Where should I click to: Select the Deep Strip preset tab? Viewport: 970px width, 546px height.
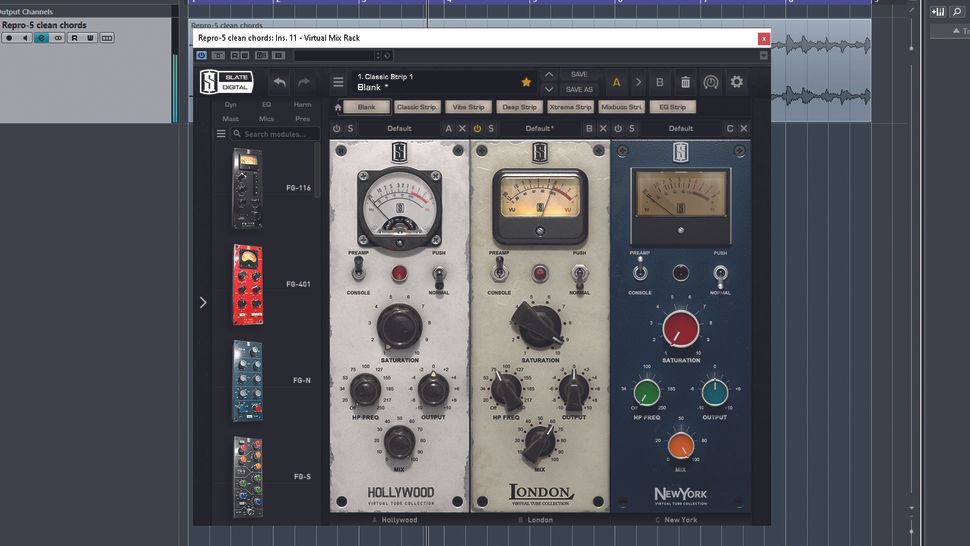[x=519, y=107]
